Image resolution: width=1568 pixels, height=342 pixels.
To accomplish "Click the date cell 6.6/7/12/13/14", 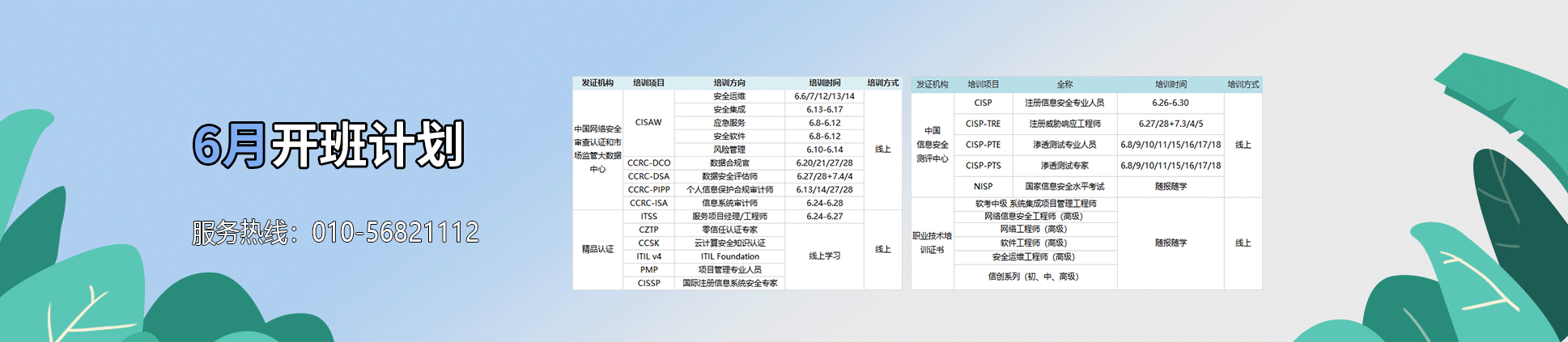I will (x=824, y=96).
